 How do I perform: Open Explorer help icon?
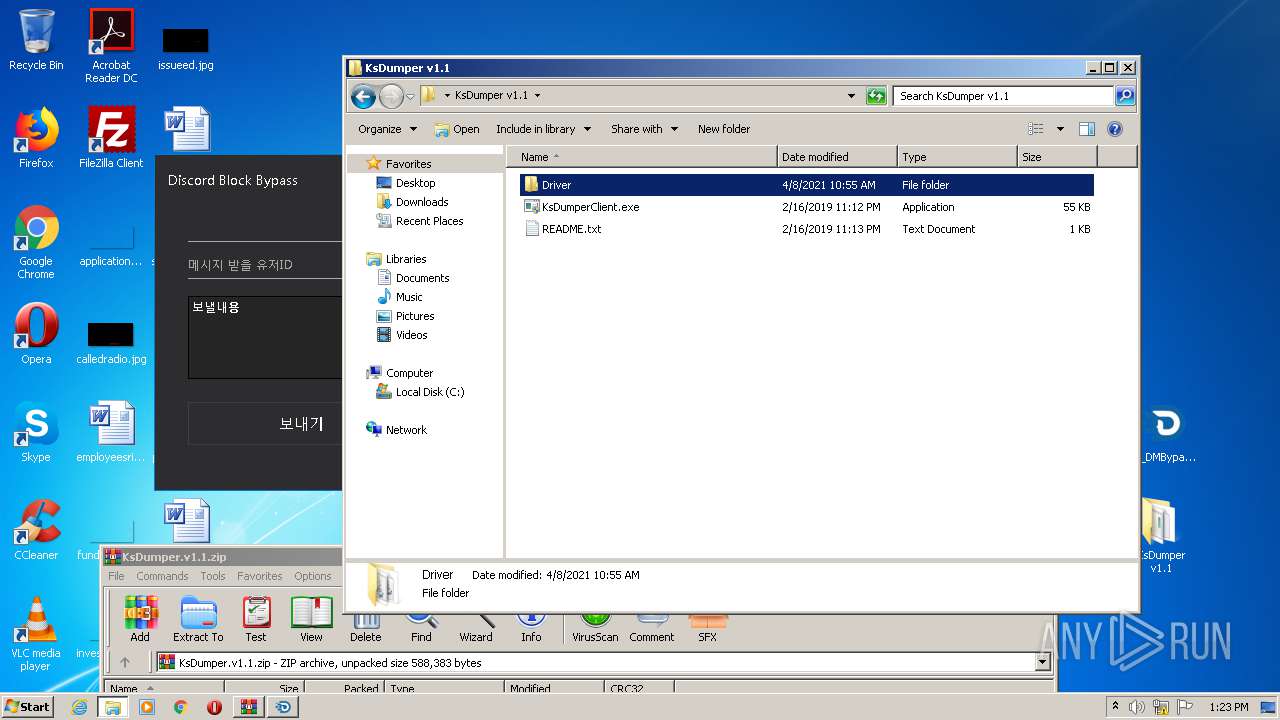tap(1115, 129)
